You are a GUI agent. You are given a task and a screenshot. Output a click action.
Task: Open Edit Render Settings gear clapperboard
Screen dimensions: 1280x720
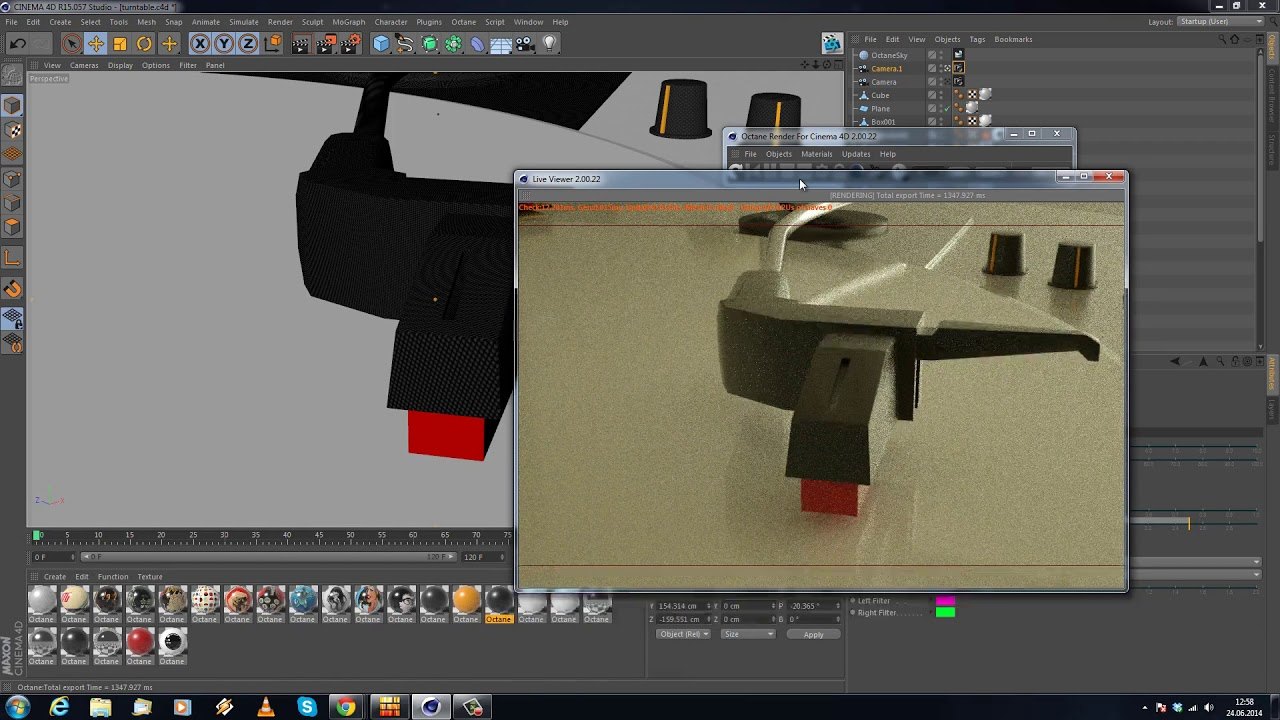point(350,43)
